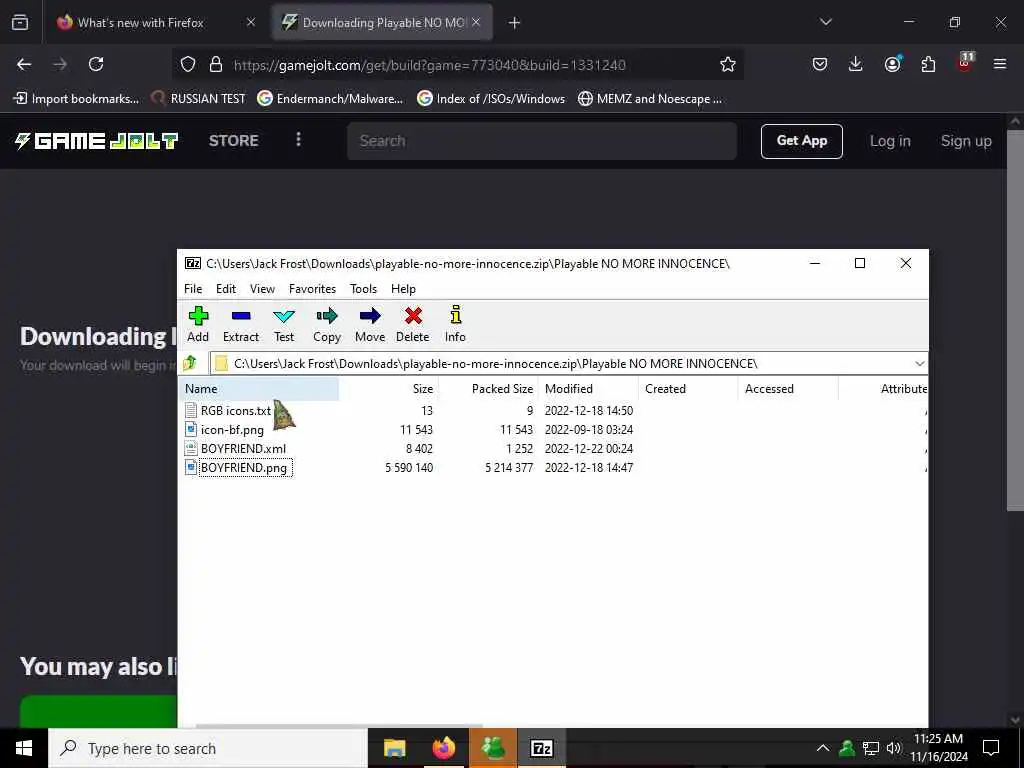The width and height of the screenshot is (1024, 768).
Task: Switch to the What's new with Firefox tab
Action: (155, 22)
